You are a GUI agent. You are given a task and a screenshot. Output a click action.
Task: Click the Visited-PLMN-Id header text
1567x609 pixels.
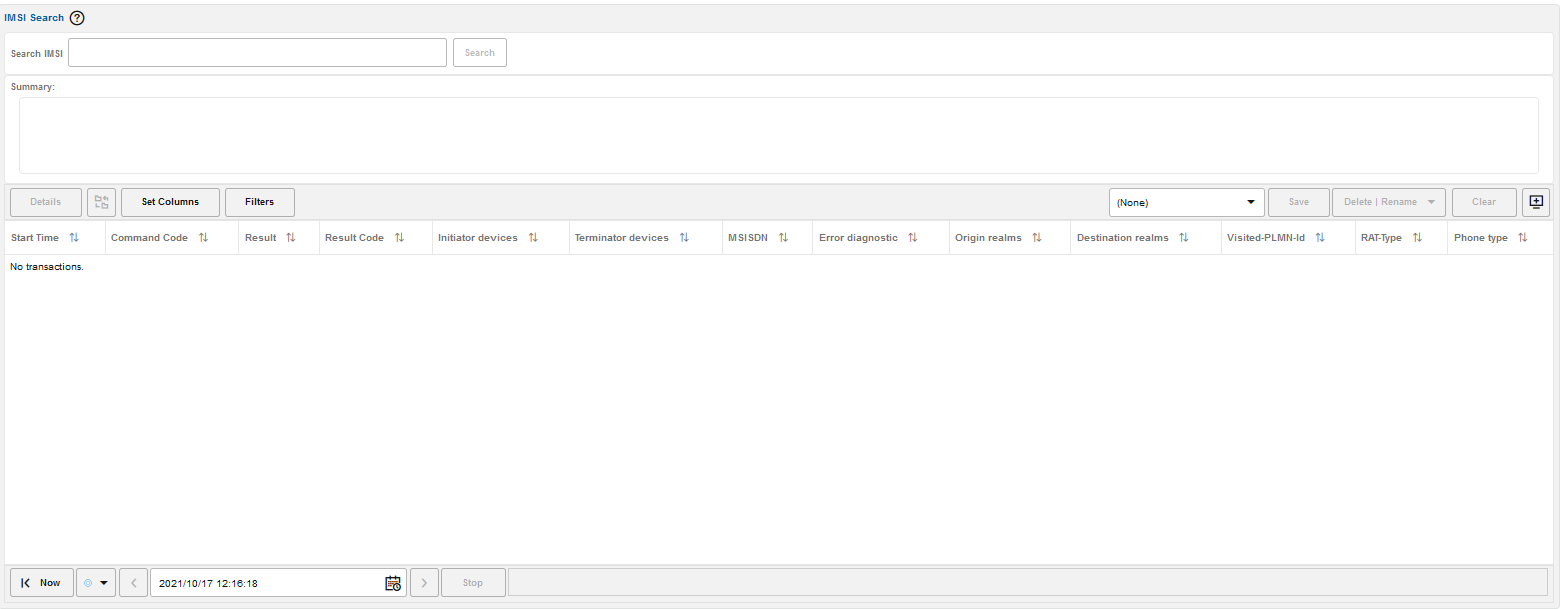point(1266,238)
